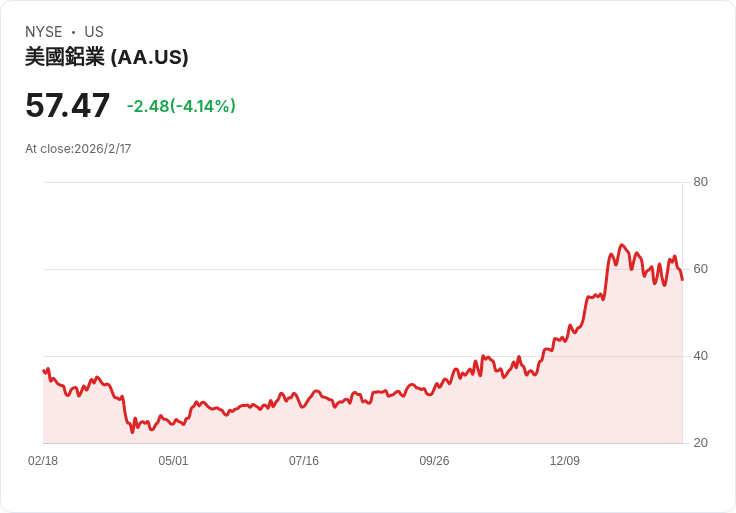The image size is (736, 513).
Task: Click the 12/09 date label on x-axis
Action: coord(565,461)
